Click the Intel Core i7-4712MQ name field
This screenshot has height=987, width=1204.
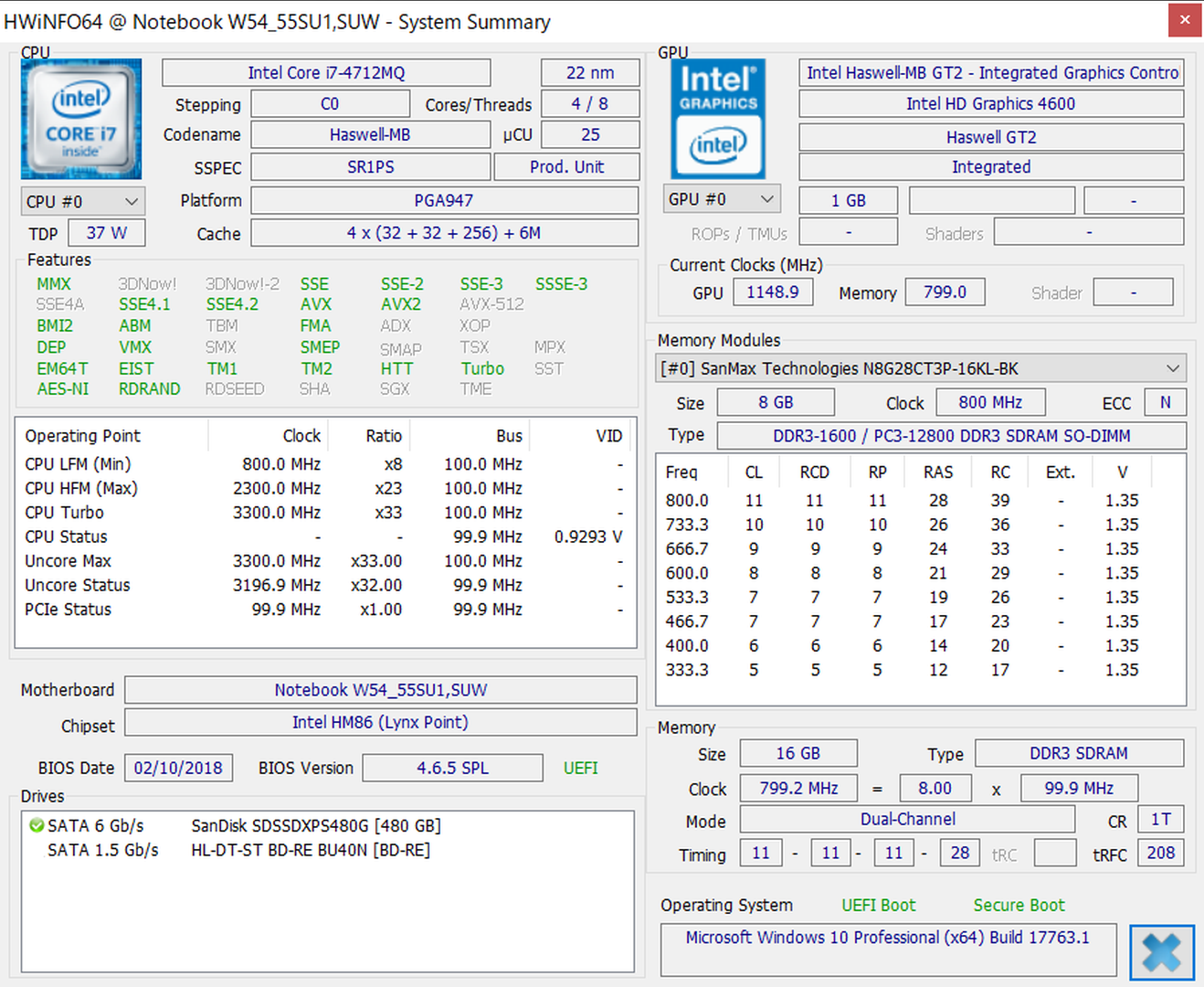coord(326,73)
